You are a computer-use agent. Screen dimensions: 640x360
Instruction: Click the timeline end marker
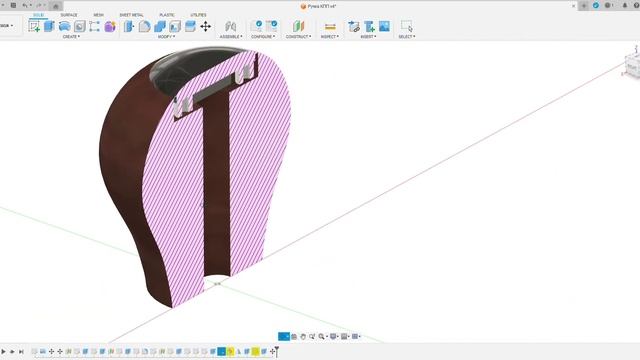click(x=277, y=351)
